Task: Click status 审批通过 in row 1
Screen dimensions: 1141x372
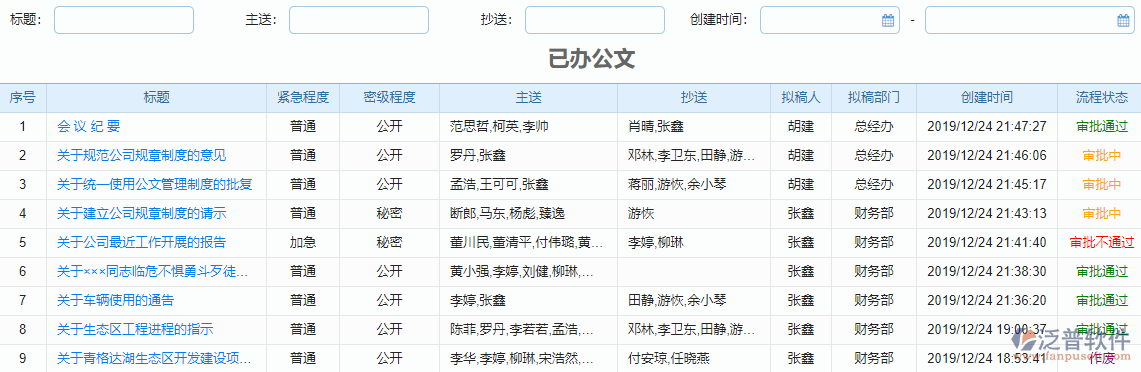Action: click(1102, 127)
